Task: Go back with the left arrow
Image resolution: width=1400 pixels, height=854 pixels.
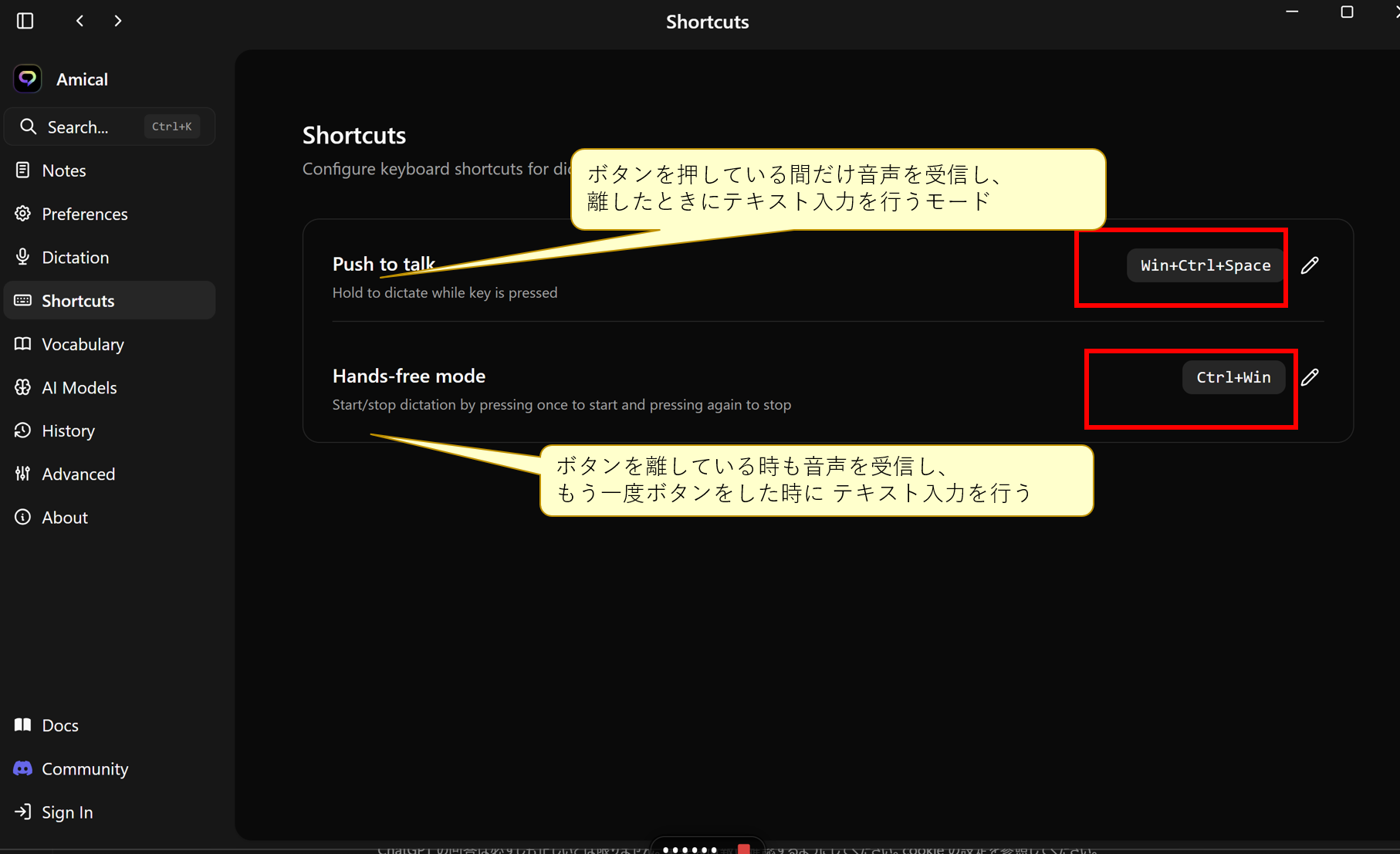Action: click(80, 21)
